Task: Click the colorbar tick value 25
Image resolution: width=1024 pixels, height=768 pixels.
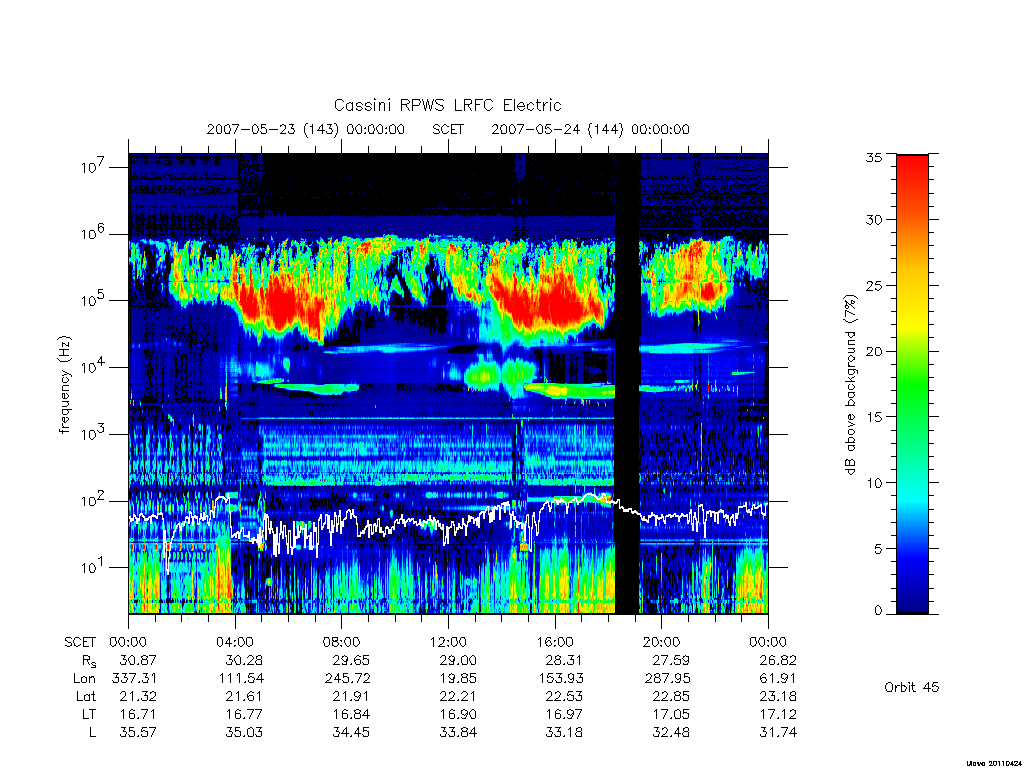Action: [873, 286]
